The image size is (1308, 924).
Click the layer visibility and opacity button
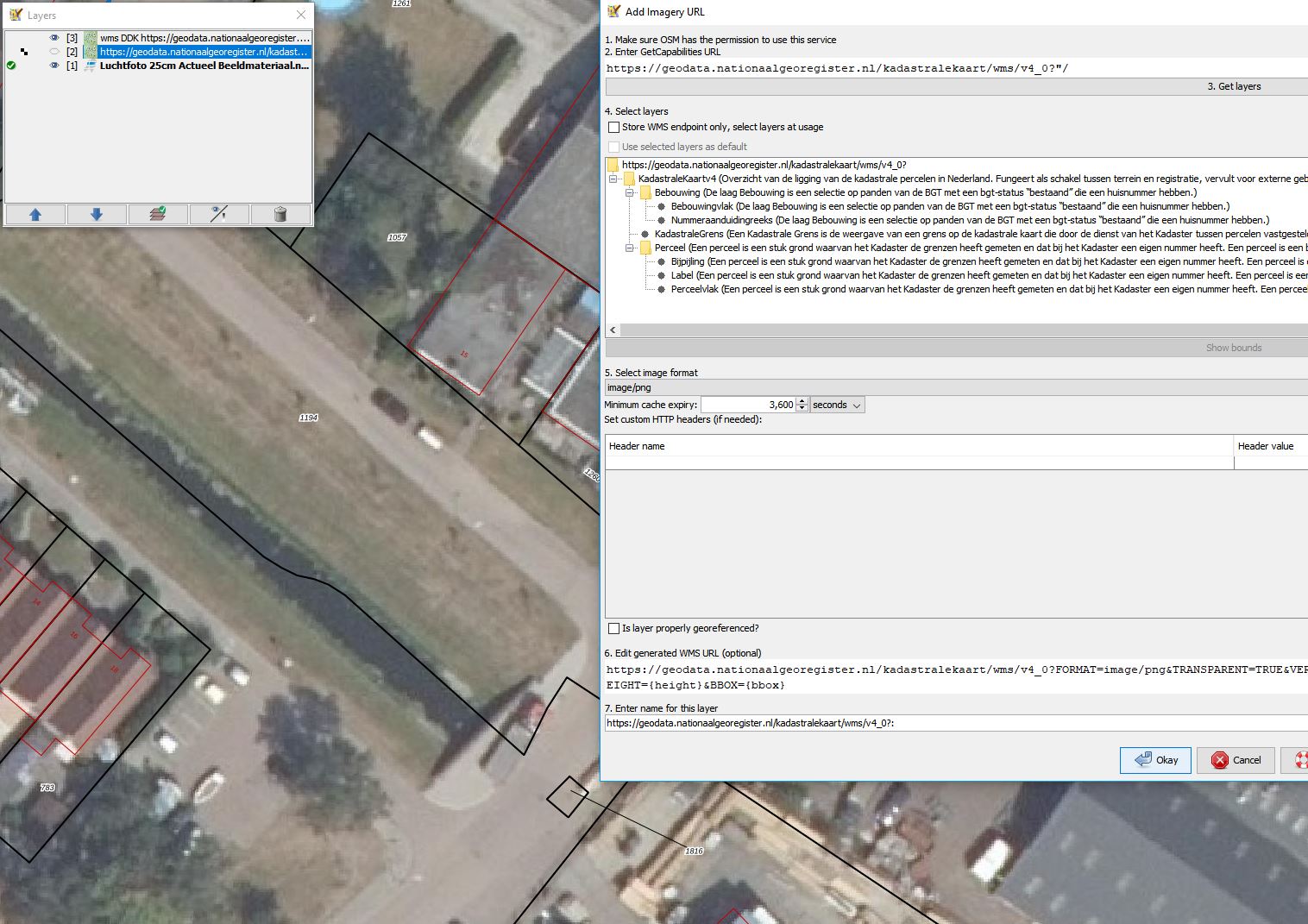pyautogui.click(x=219, y=214)
